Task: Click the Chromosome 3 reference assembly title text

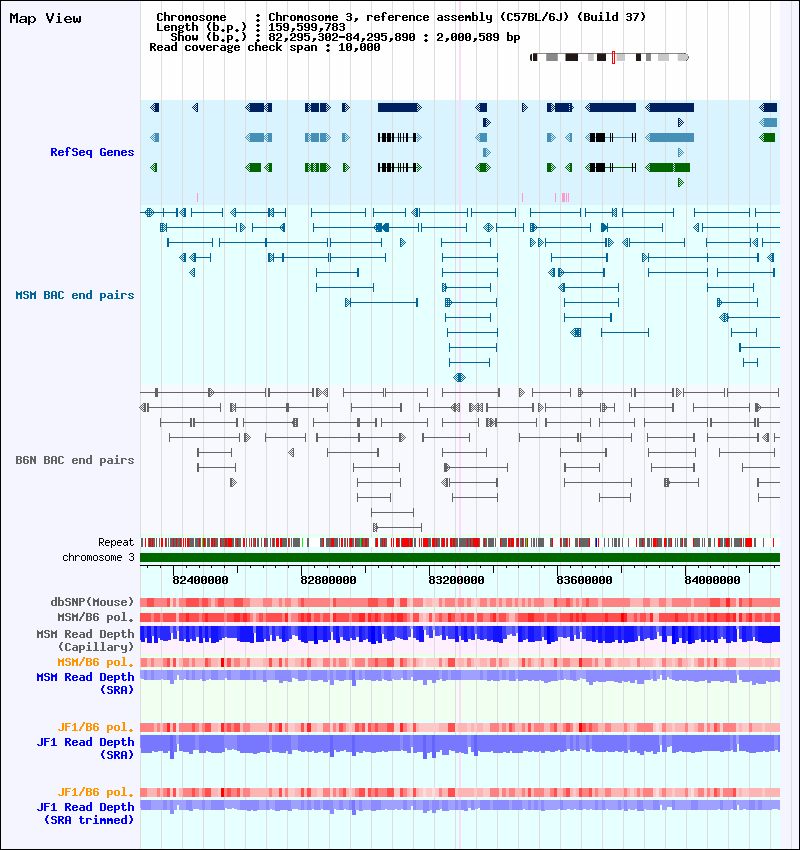Action: coord(457,17)
